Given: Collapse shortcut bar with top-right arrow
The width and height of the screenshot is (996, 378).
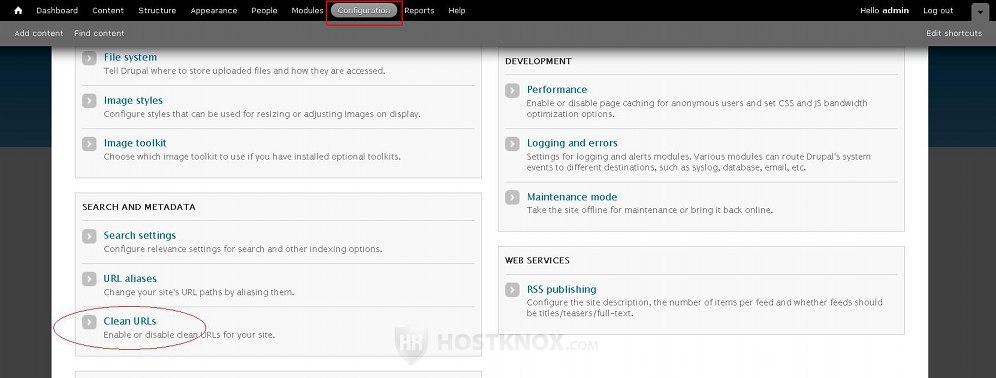Looking at the screenshot, I should [979, 11].
